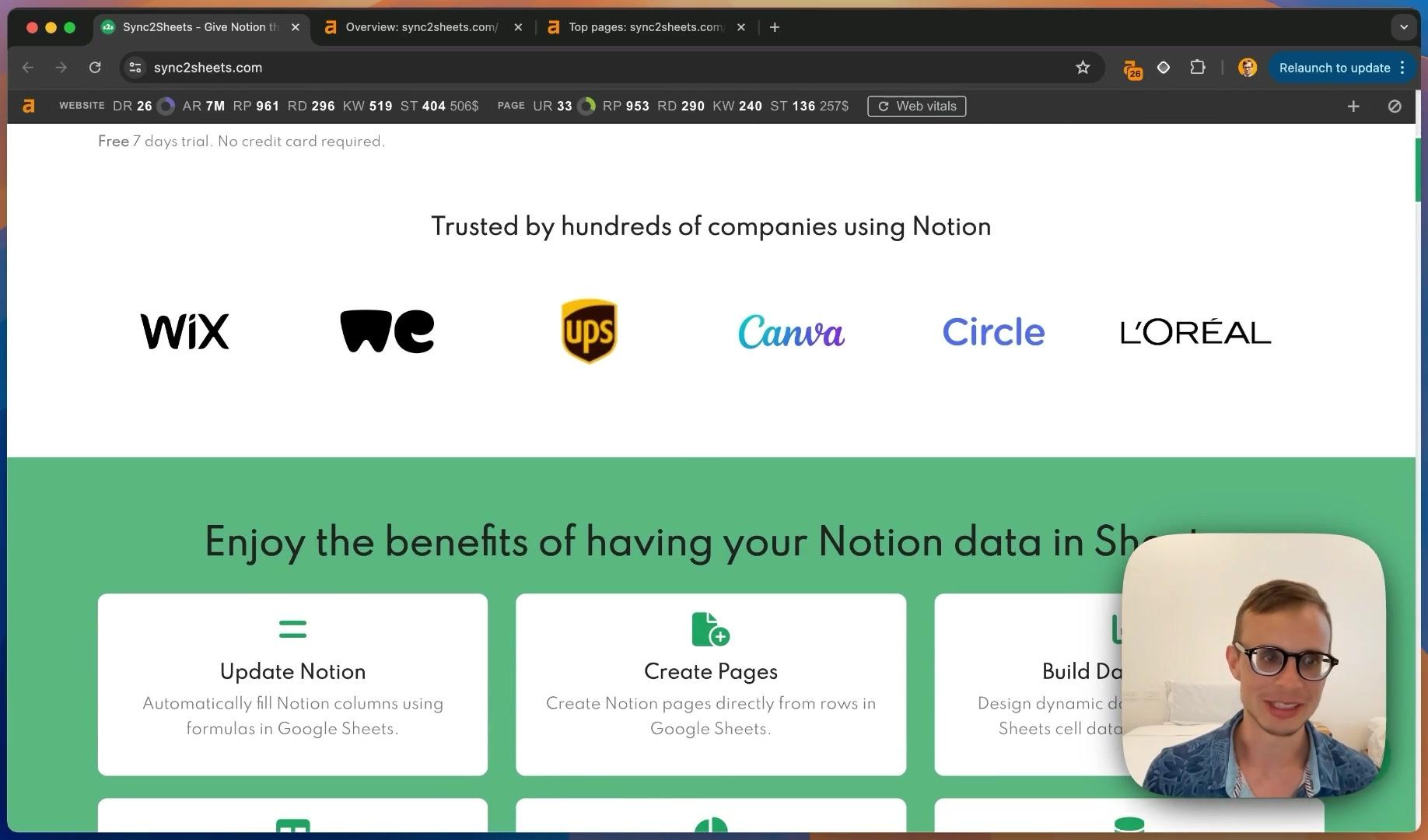Click the Relaunch to update button

pyautogui.click(x=1334, y=68)
